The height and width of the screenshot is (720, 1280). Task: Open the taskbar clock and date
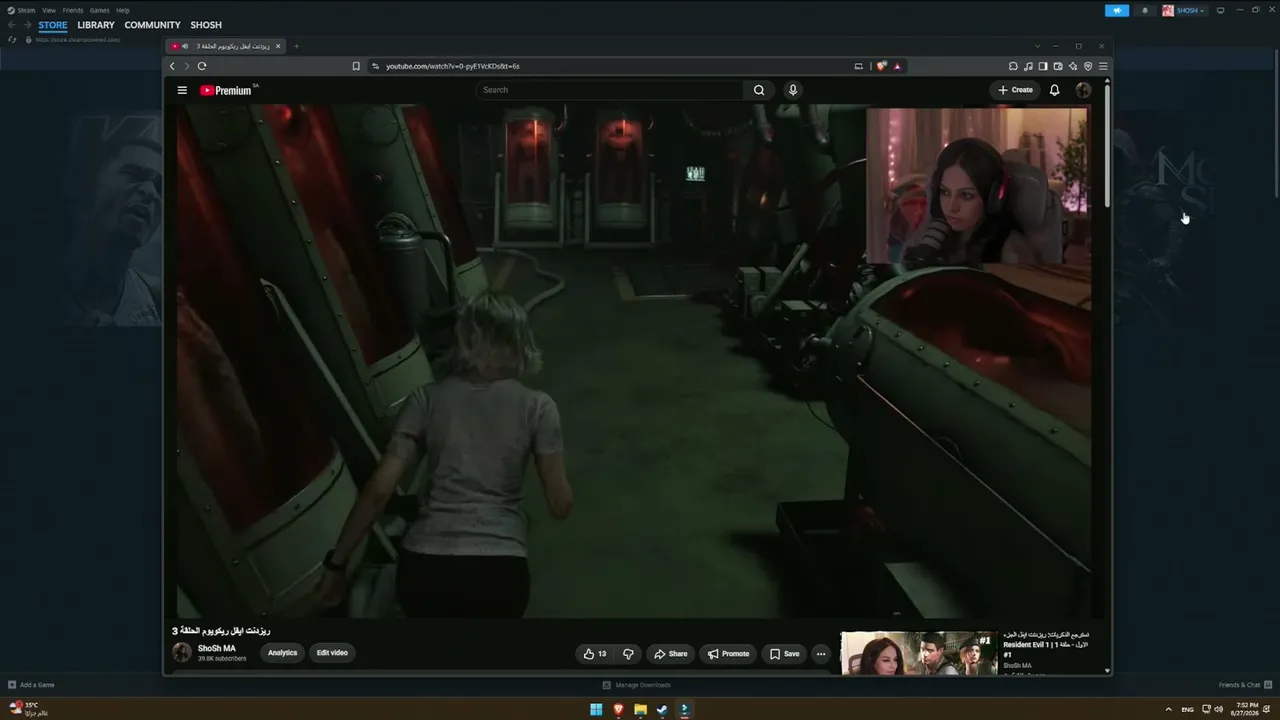[1245, 709]
